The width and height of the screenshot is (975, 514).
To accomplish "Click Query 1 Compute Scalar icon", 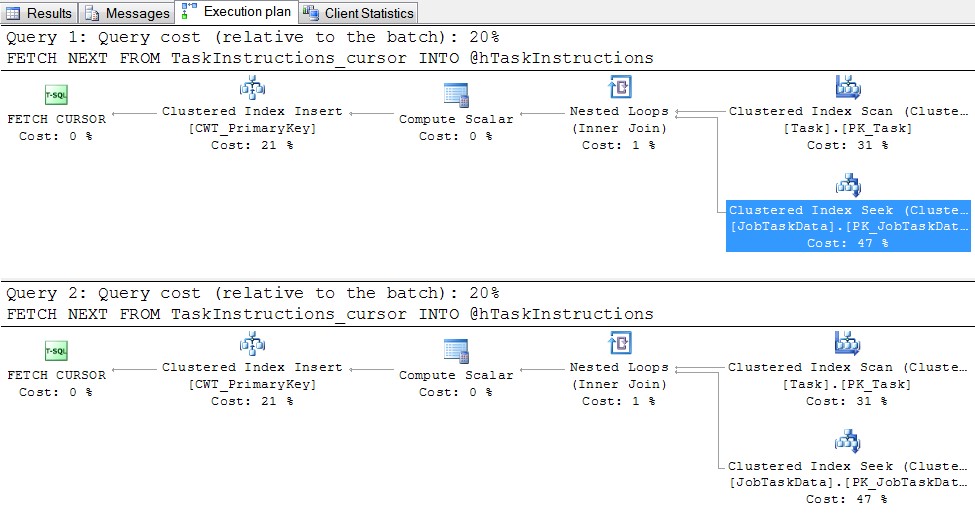I will (x=456, y=96).
